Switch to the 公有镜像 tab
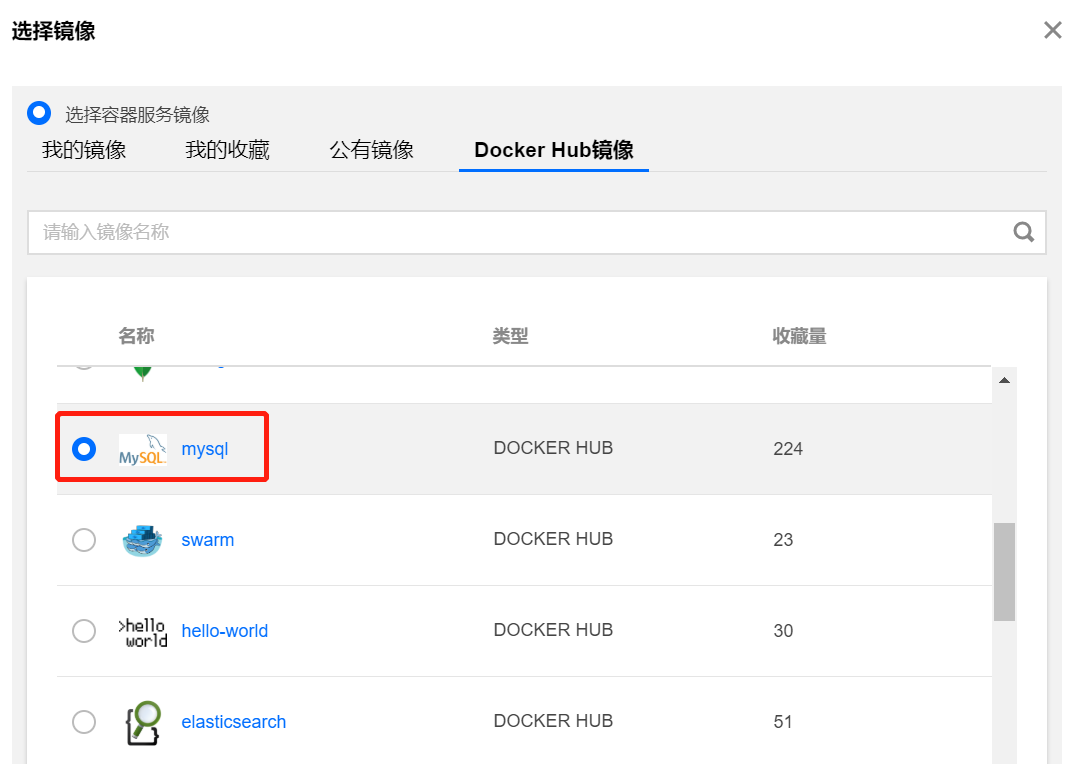This screenshot has height=764, width=1073. [372, 150]
